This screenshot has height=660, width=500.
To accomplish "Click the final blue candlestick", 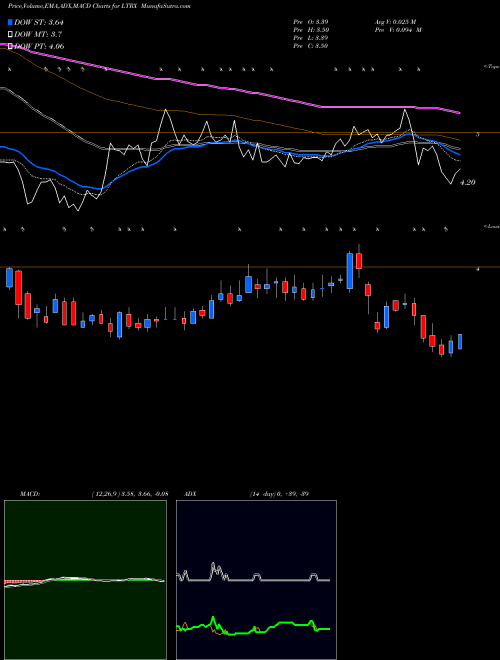I will tap(460, 341).
